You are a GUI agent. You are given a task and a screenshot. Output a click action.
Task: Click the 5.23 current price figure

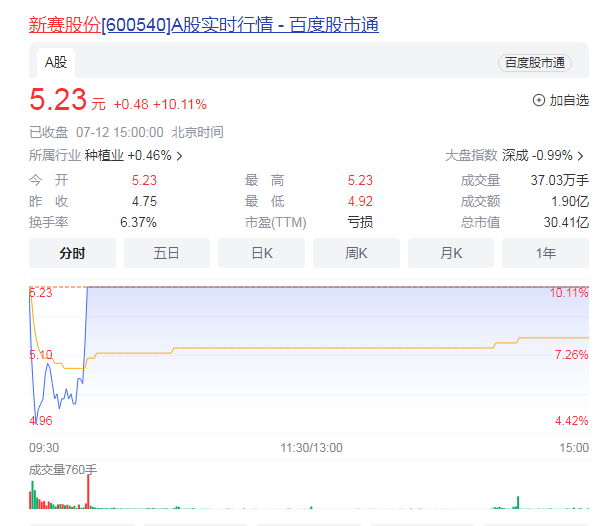click(x=57, y=101)
